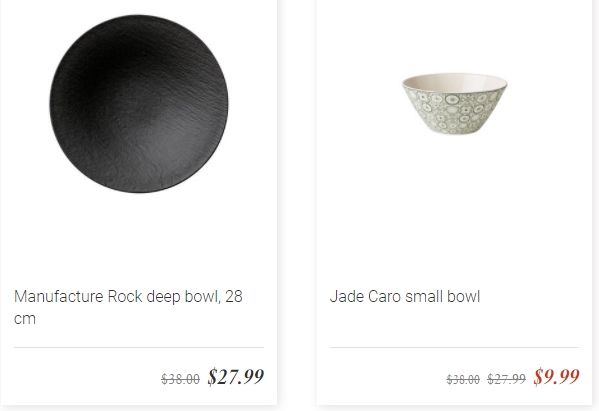
Task: Click the green patterned side of the jade bowl
Action: coord(453,113)
